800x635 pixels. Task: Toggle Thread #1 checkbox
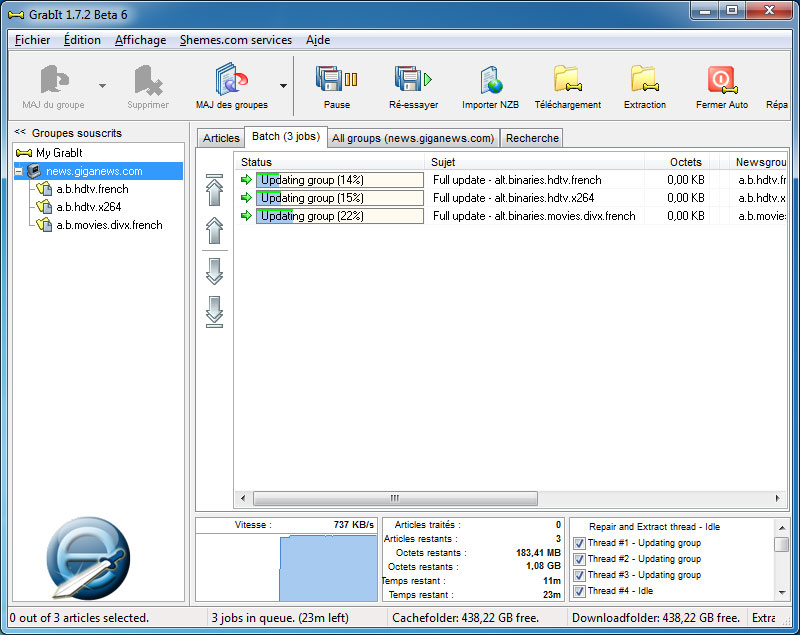(579, 543)
